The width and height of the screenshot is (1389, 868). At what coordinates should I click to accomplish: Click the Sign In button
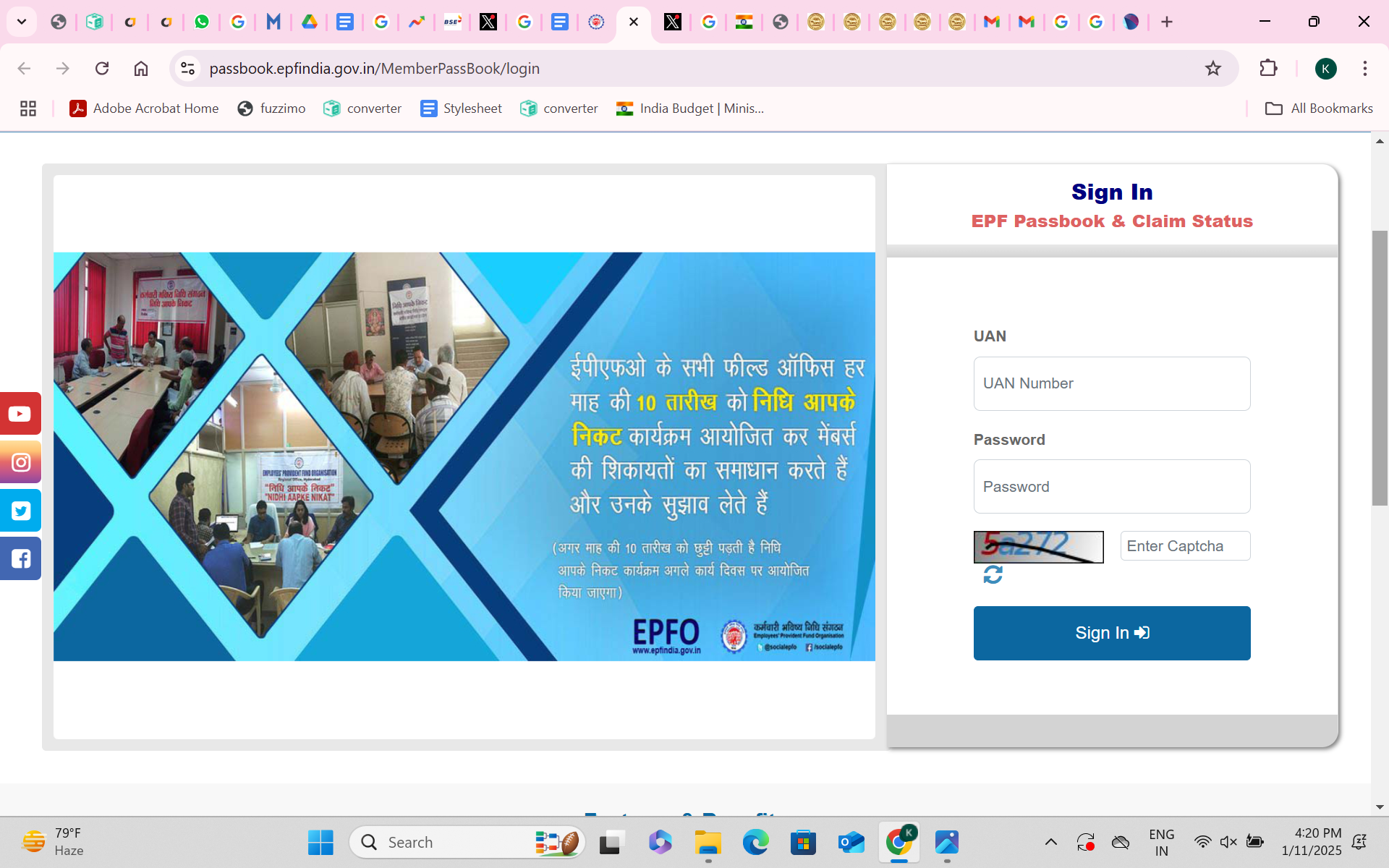(1111, 633)
